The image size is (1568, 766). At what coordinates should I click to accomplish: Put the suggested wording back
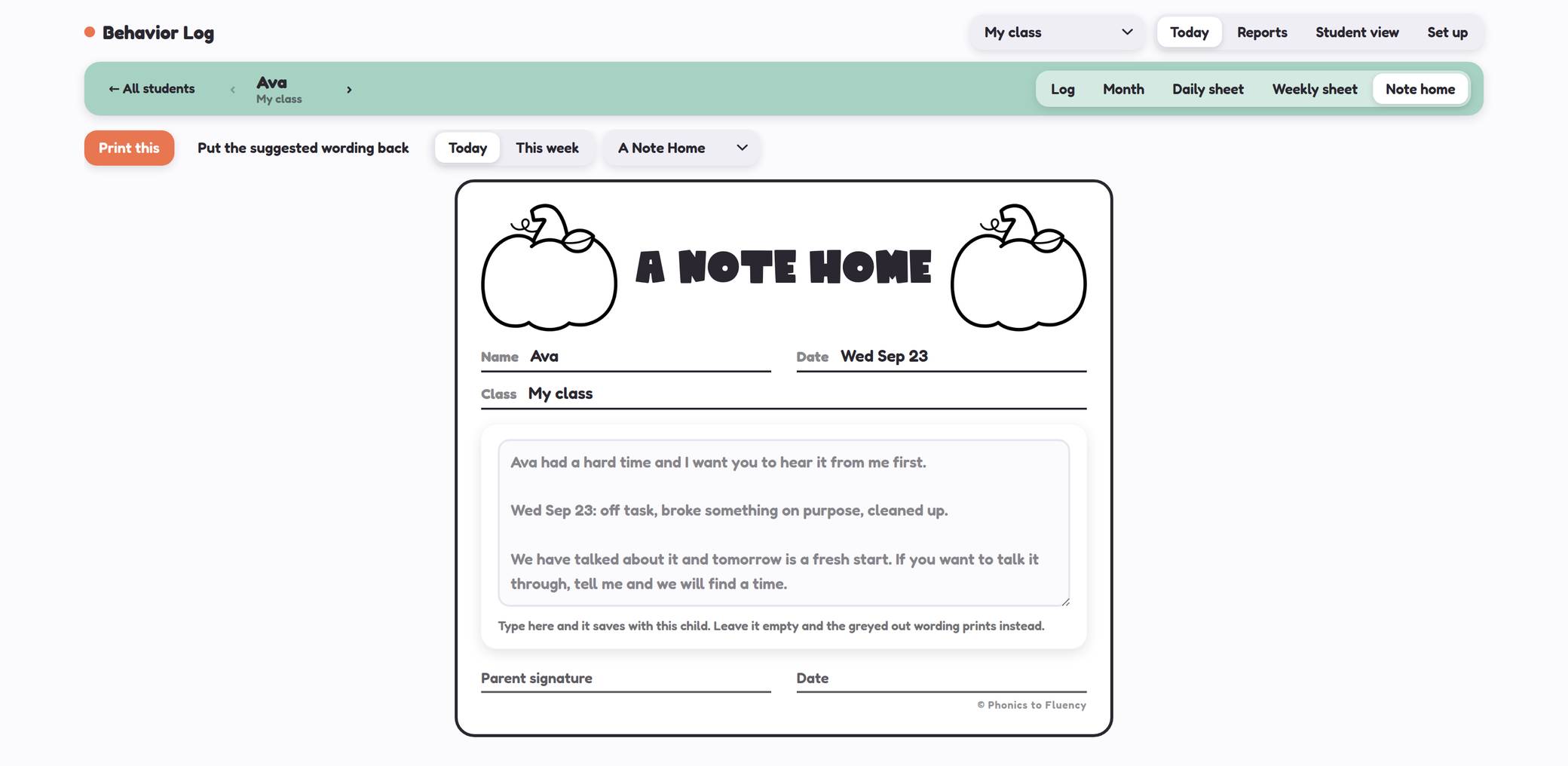tap(303, 148)
